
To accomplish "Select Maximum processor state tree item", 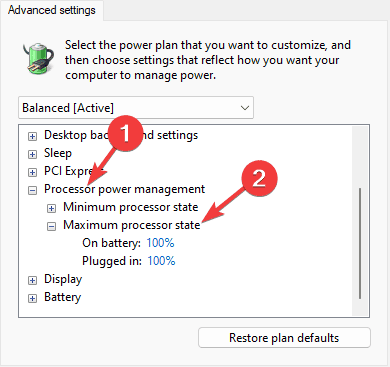I will (132, 225).
